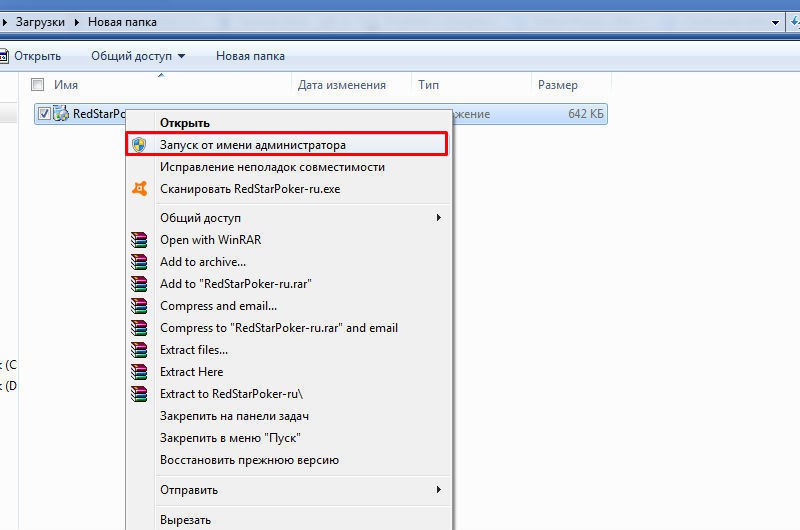Expand the Общий доступ context submenu
The image size is (800, 530).
[438, 218]
